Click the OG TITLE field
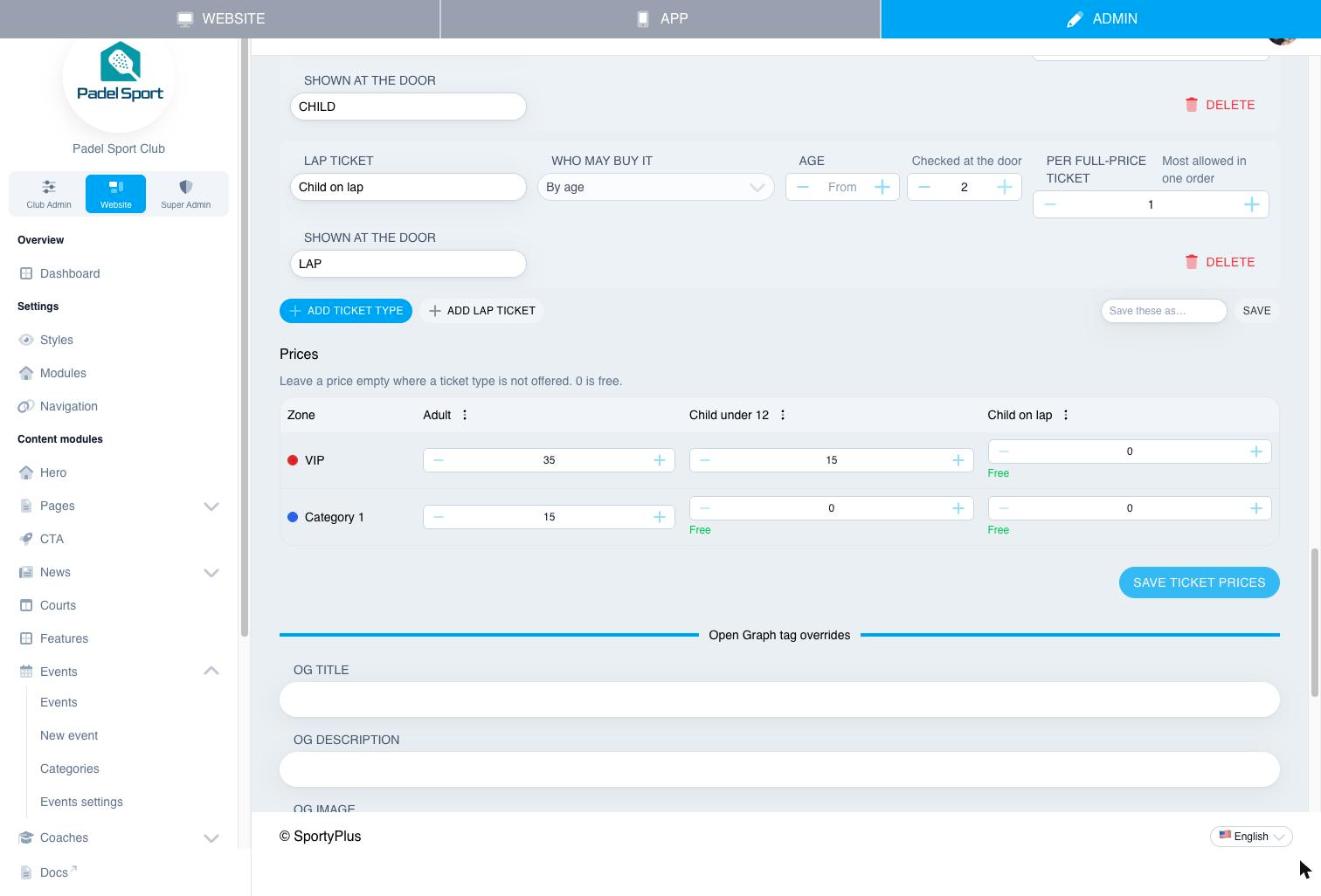This screenshot has width=1321, height=896. coord(779,699)
